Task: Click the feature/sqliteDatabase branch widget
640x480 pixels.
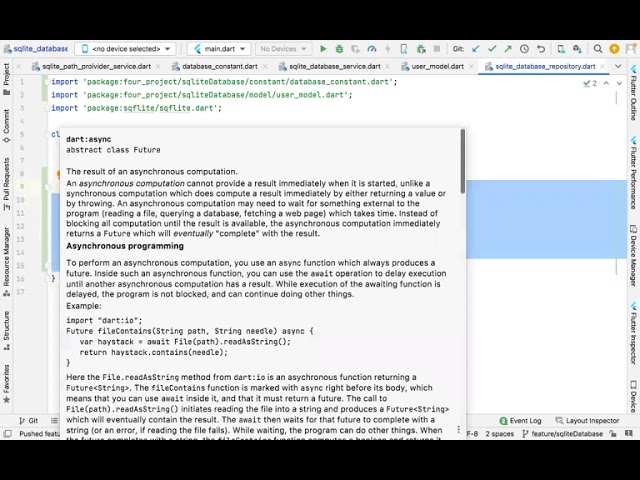Action: point(563,434)
